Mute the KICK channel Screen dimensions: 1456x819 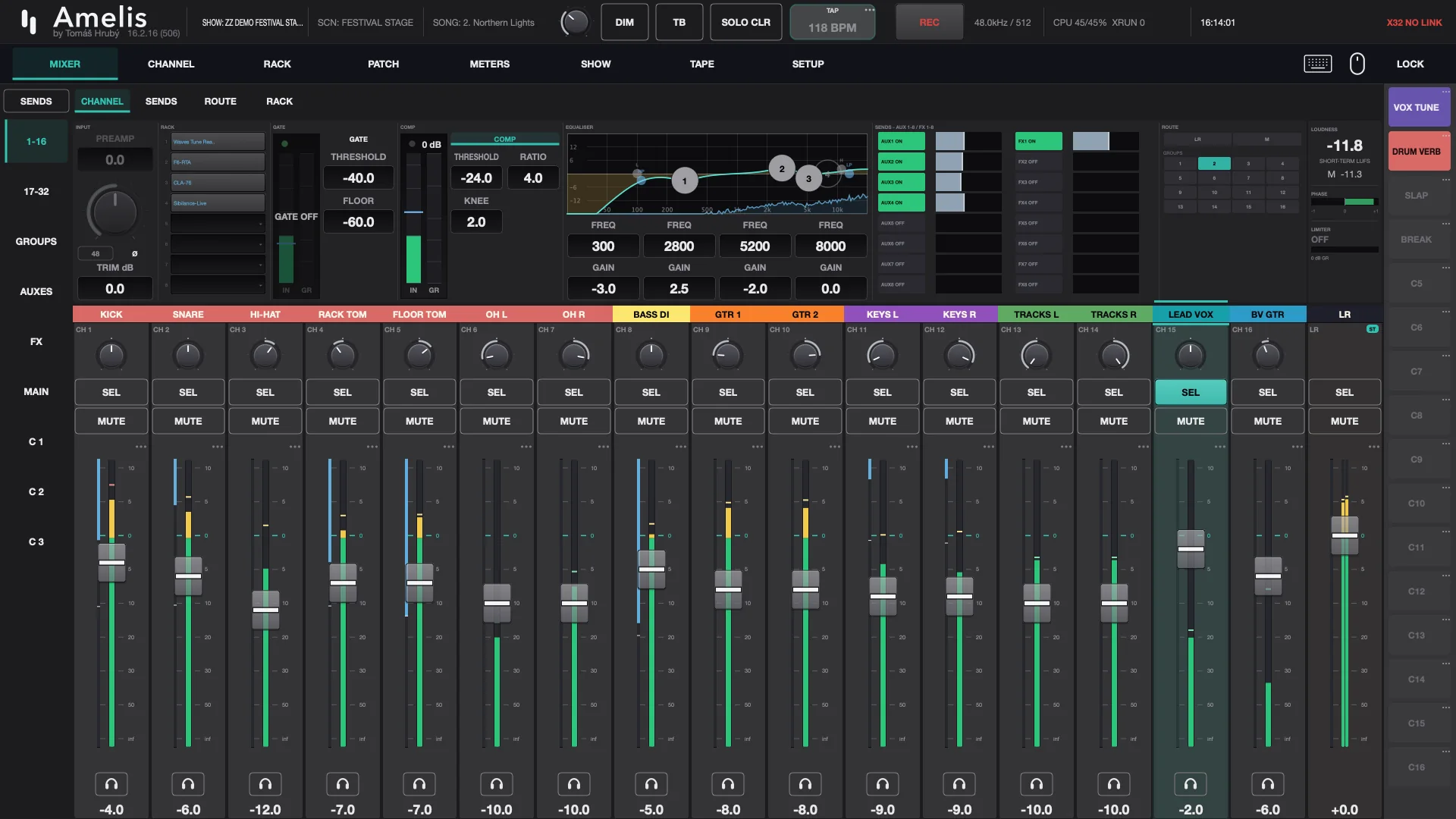click(x=111, y=421)
